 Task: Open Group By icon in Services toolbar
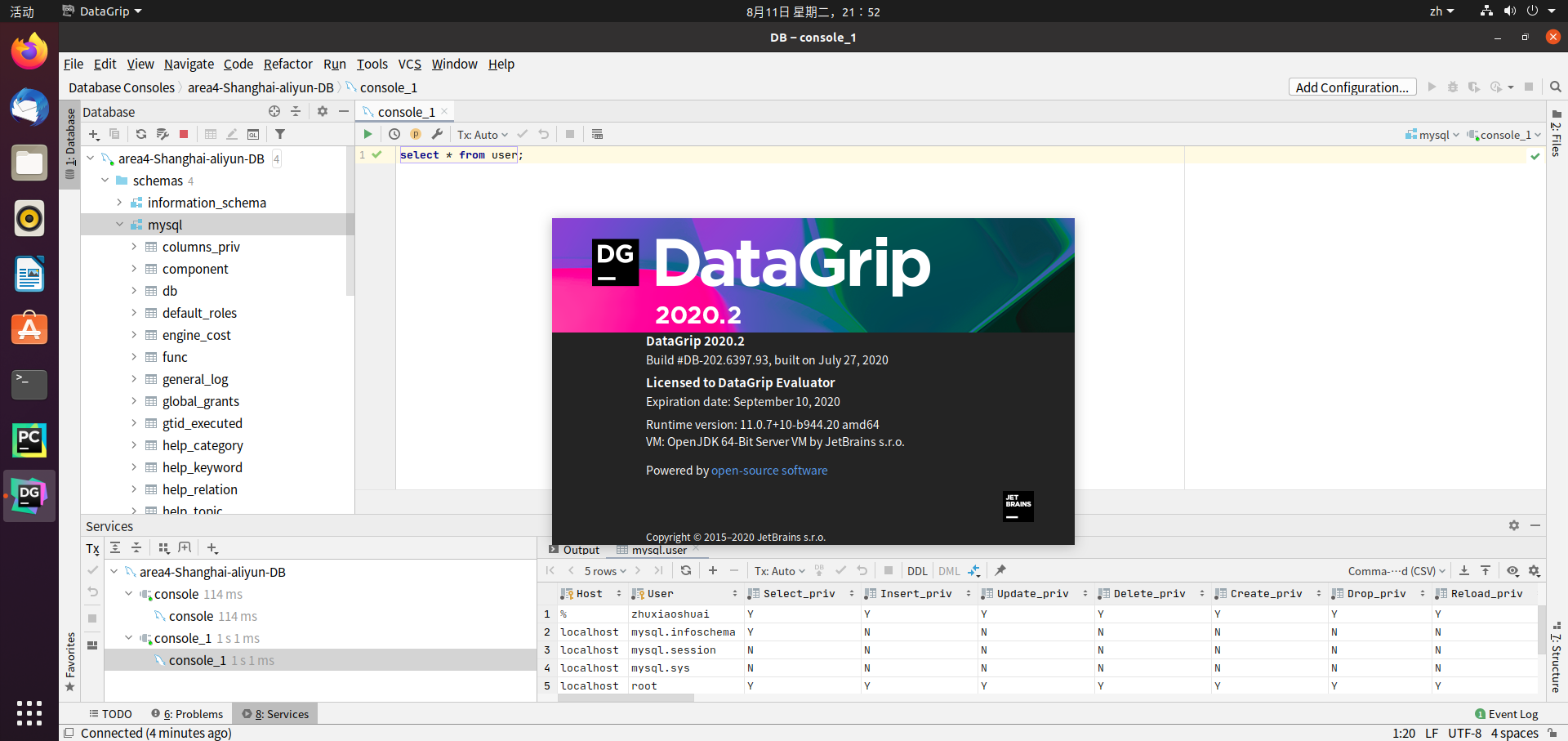(x=163, y=547)
